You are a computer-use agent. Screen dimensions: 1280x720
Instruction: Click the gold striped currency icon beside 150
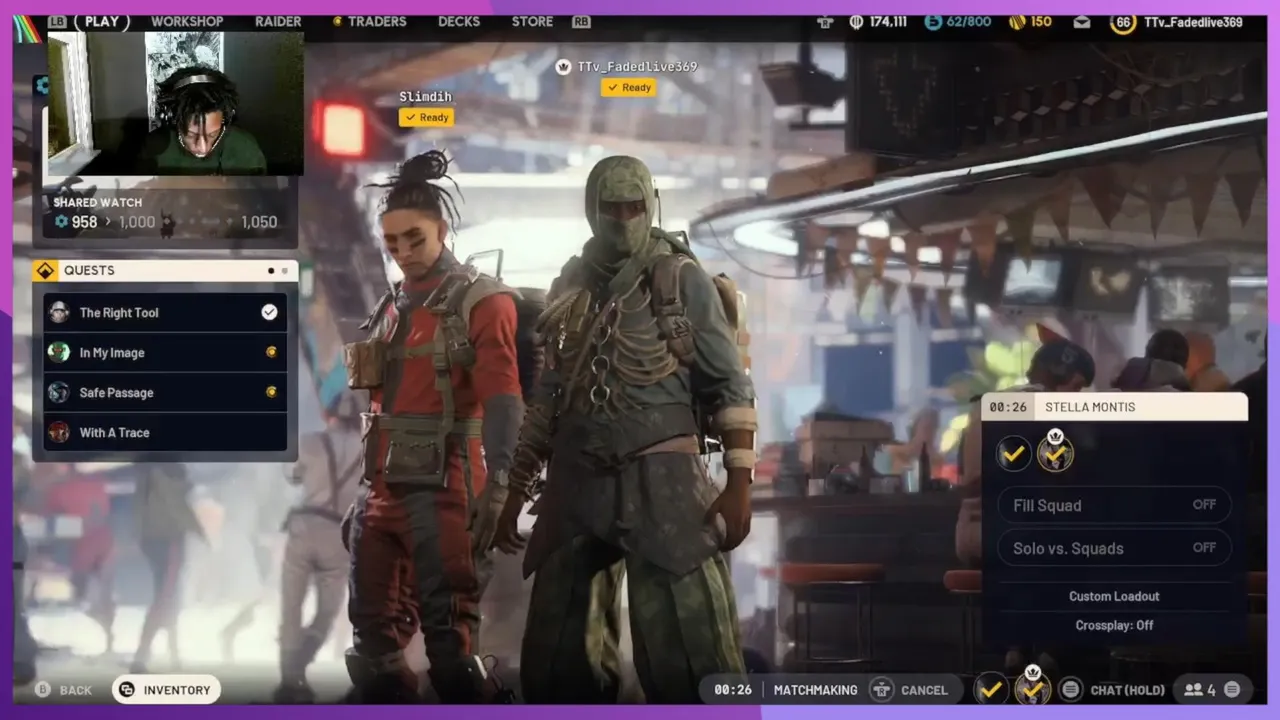(x=1016, y=21)
